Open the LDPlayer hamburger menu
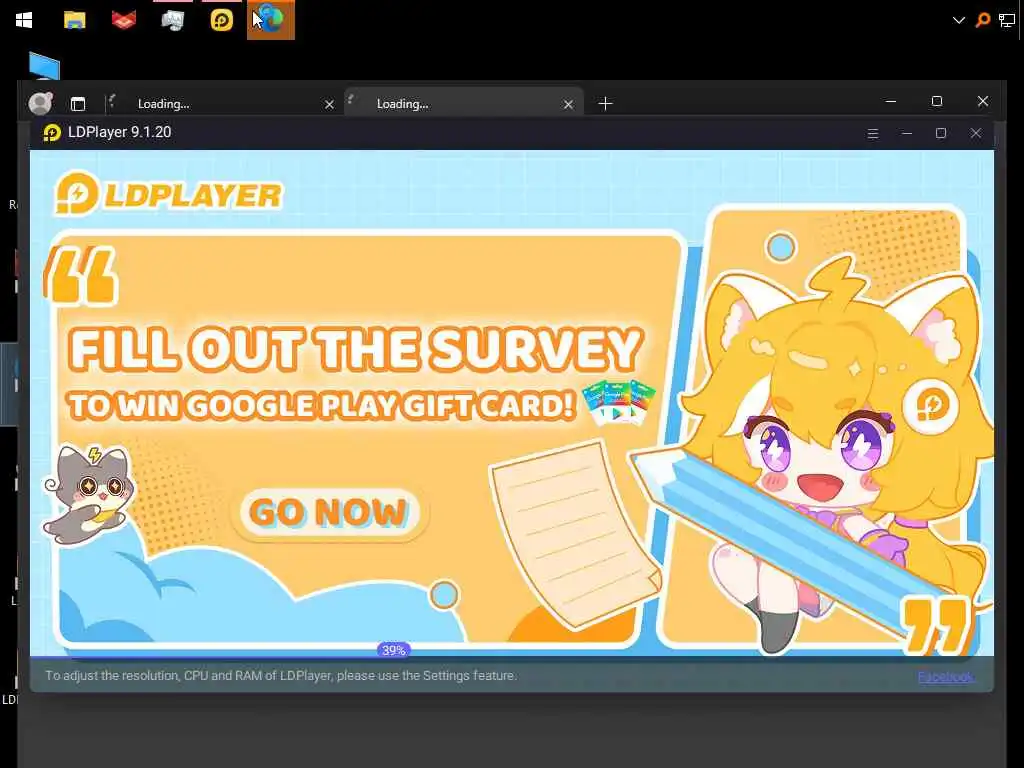Viewport: 1024px width, 768px height. 872,133
